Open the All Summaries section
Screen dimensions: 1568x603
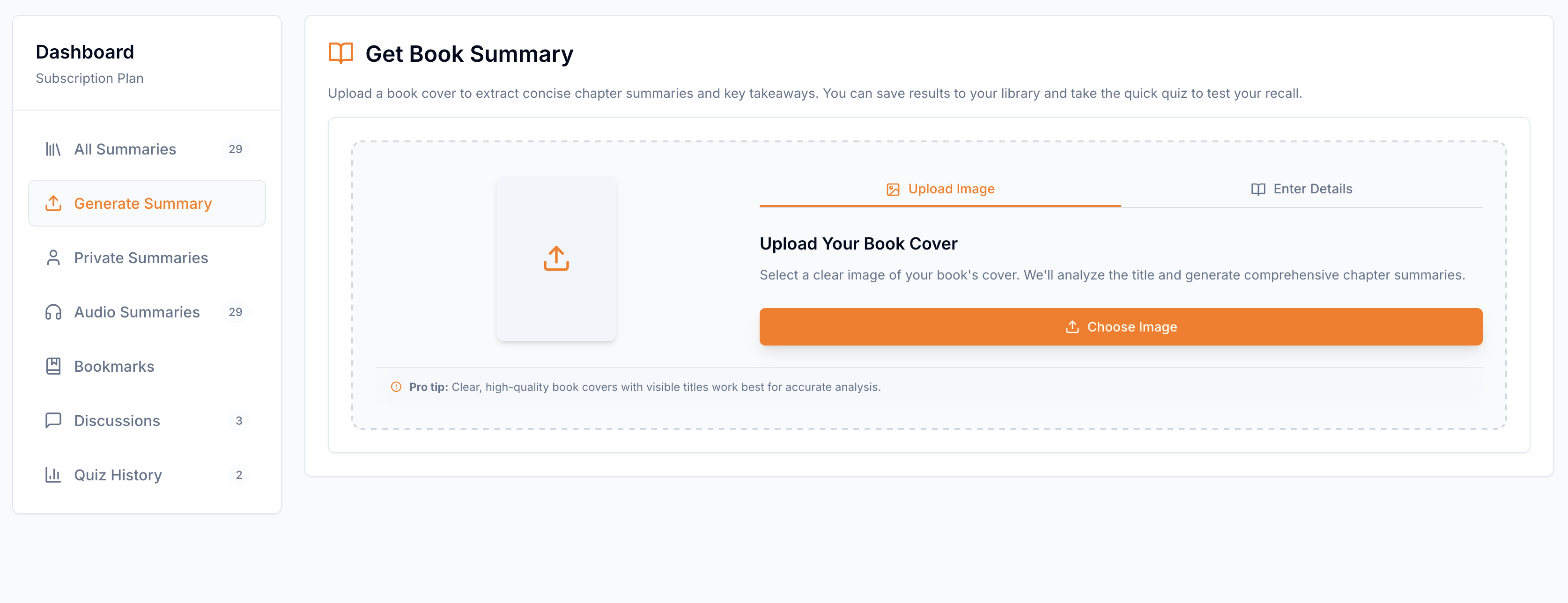point(125,149)
